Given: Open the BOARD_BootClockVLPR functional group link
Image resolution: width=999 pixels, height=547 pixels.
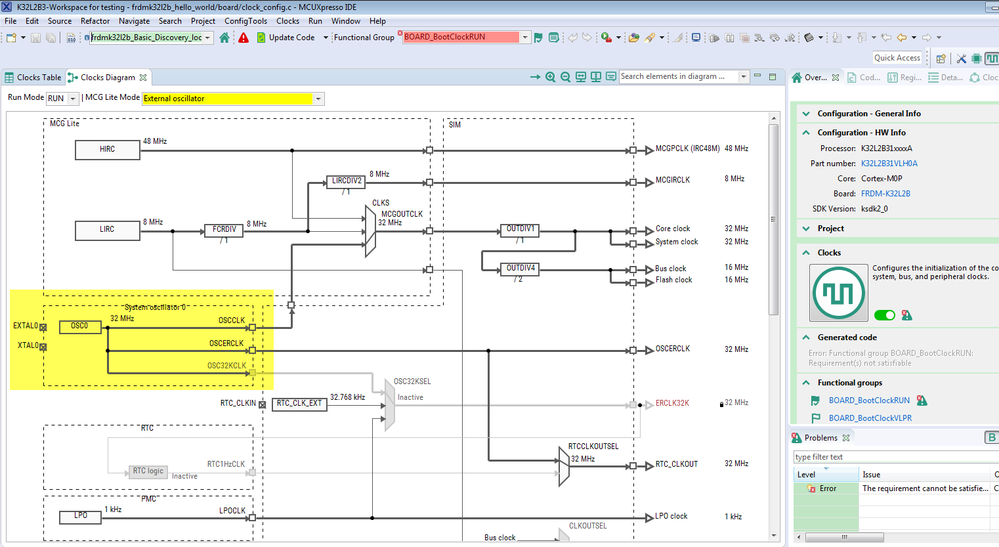Looking at the screenshot, I should [870, 418].
